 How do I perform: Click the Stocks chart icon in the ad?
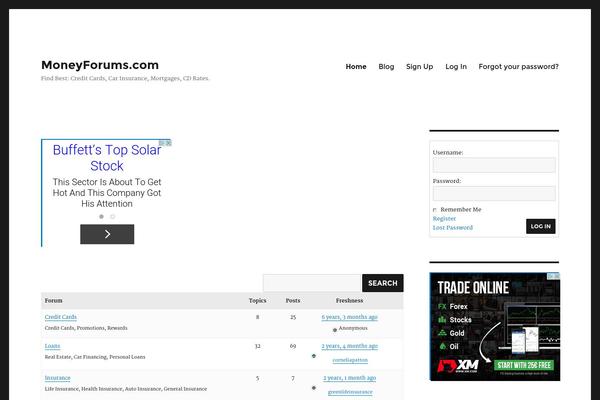pos(442,320)
